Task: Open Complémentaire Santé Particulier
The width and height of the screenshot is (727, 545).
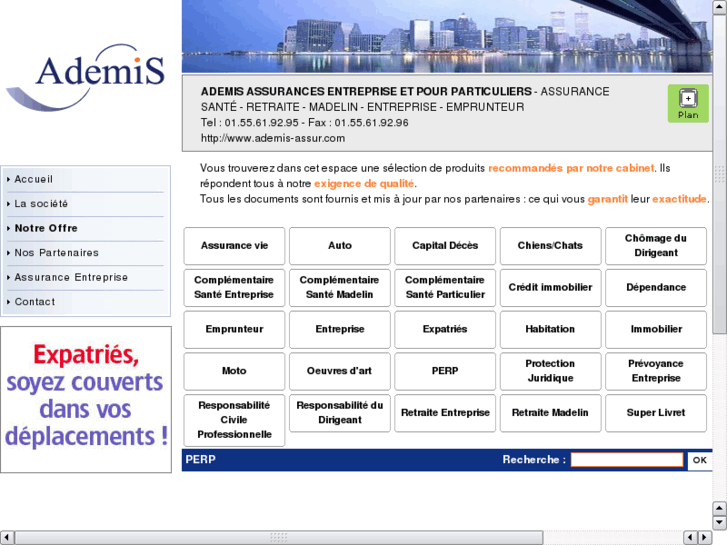Action: 445,288
